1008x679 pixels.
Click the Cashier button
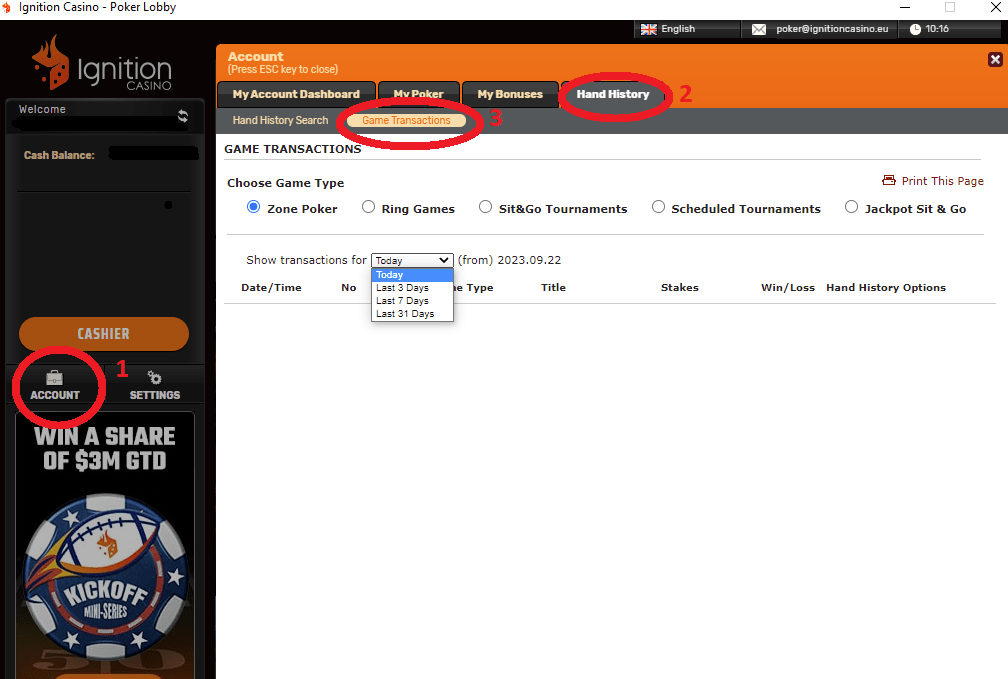point(104,334)
